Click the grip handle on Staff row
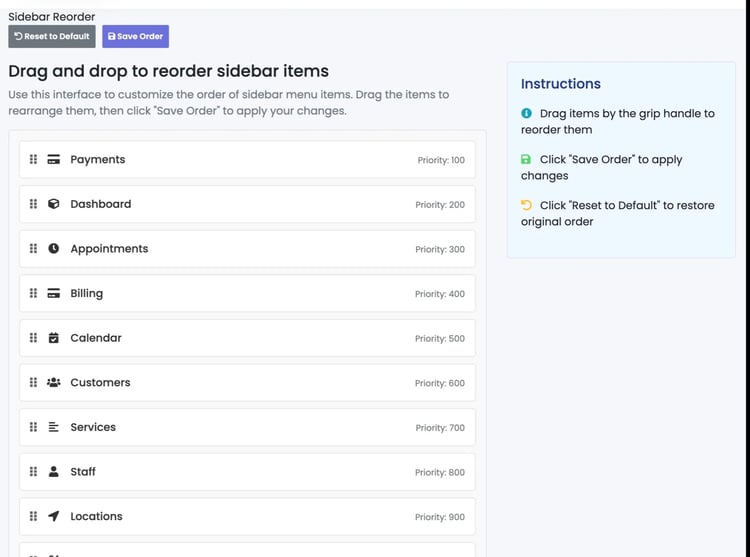 [x=33, y=471]
